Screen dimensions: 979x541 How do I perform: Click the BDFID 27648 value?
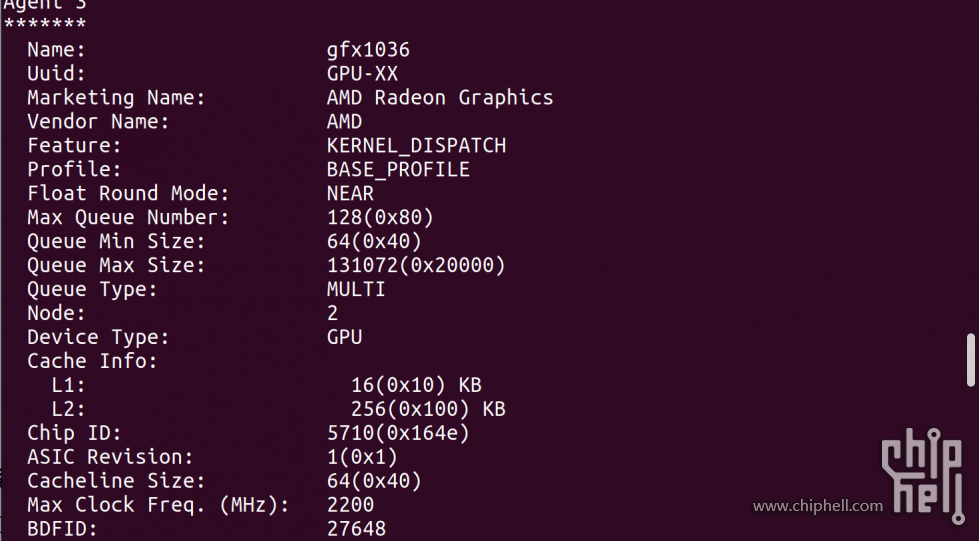click(x=357, y=529)
